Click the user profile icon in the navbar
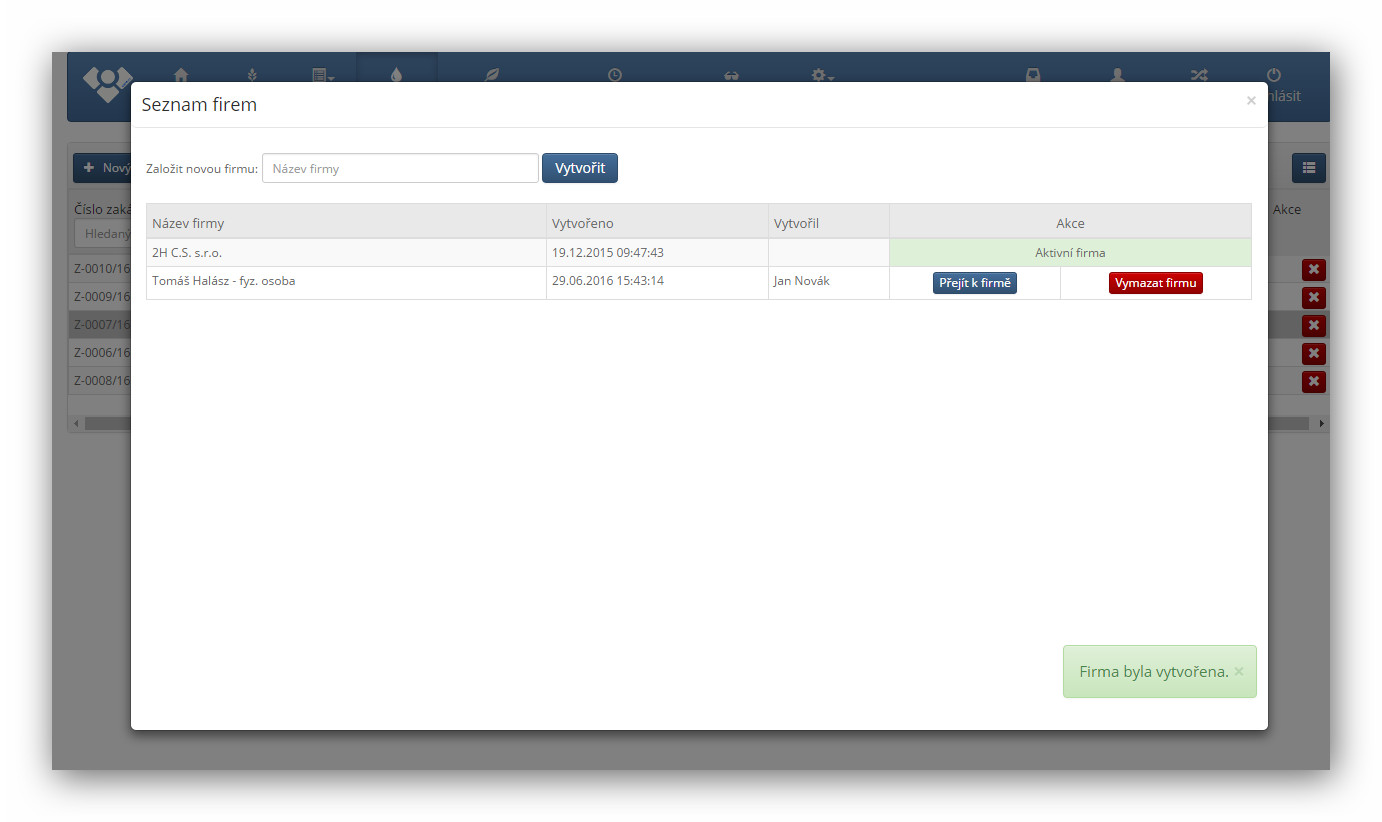Screen dimensions: 1382x822 1117,74
